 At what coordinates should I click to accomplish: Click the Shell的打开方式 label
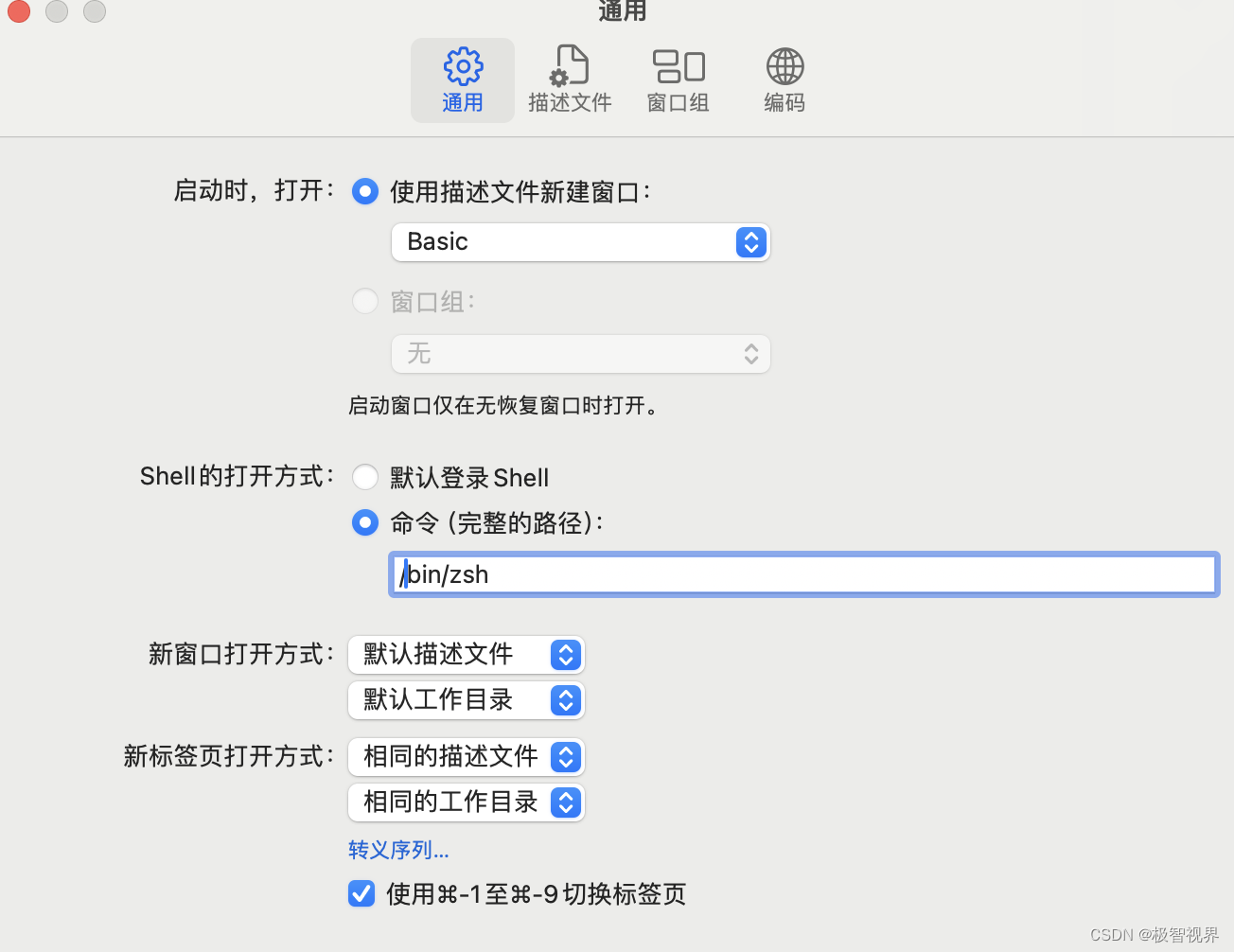pos(237,476)
